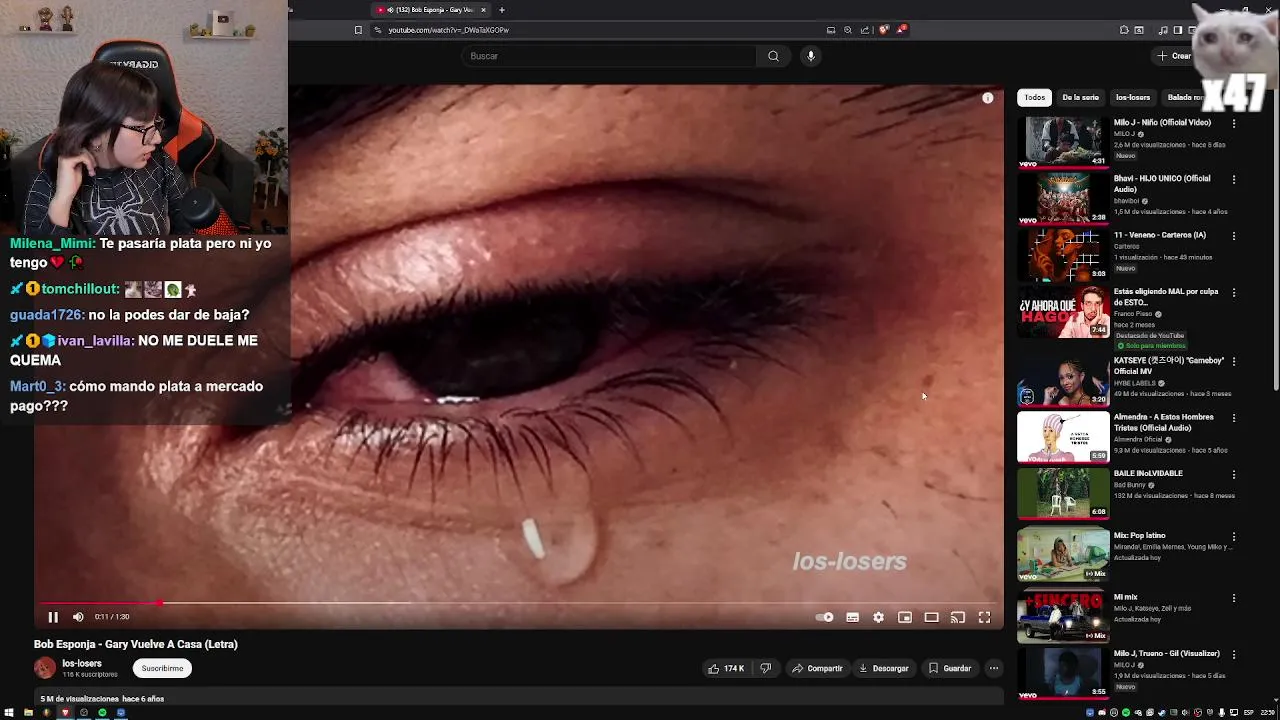Bookmark the page with the bookmark icon

[x=358, y=30]
